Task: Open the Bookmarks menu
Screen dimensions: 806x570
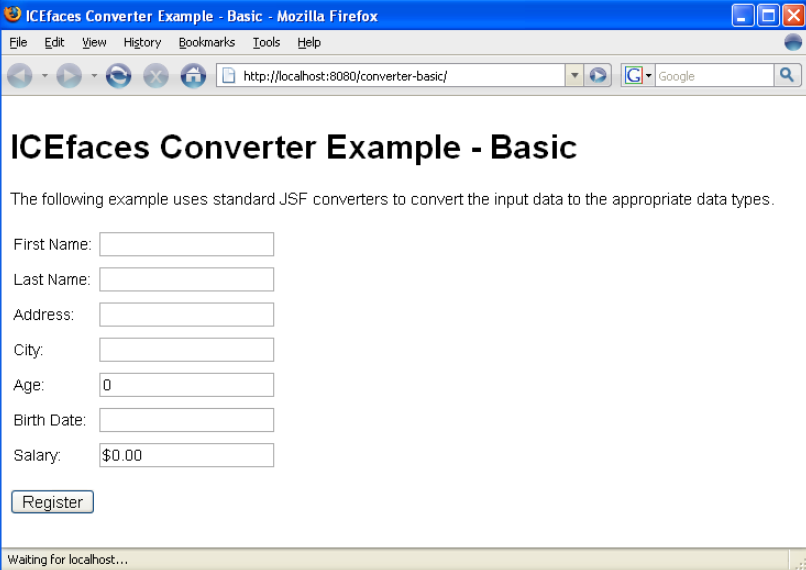Action: 206,42
